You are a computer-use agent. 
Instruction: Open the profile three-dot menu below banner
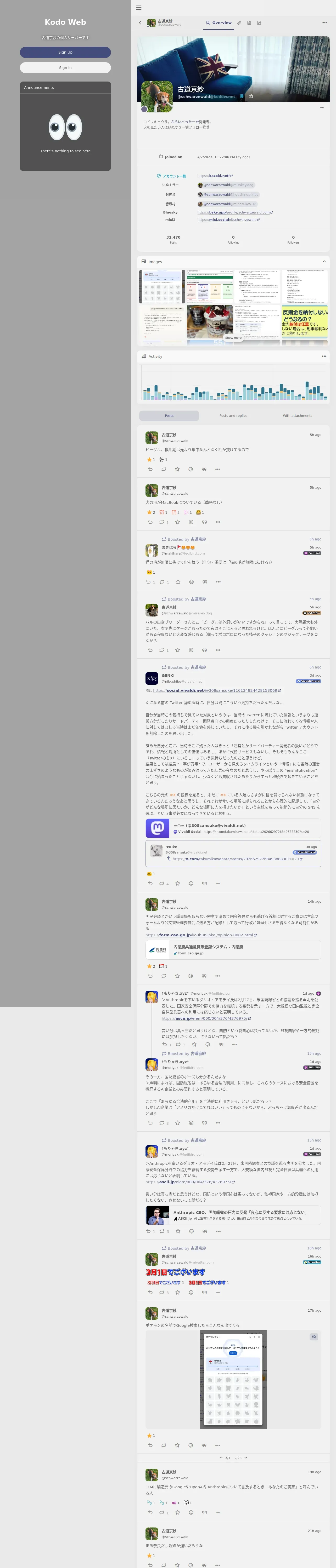coord(322,108)
